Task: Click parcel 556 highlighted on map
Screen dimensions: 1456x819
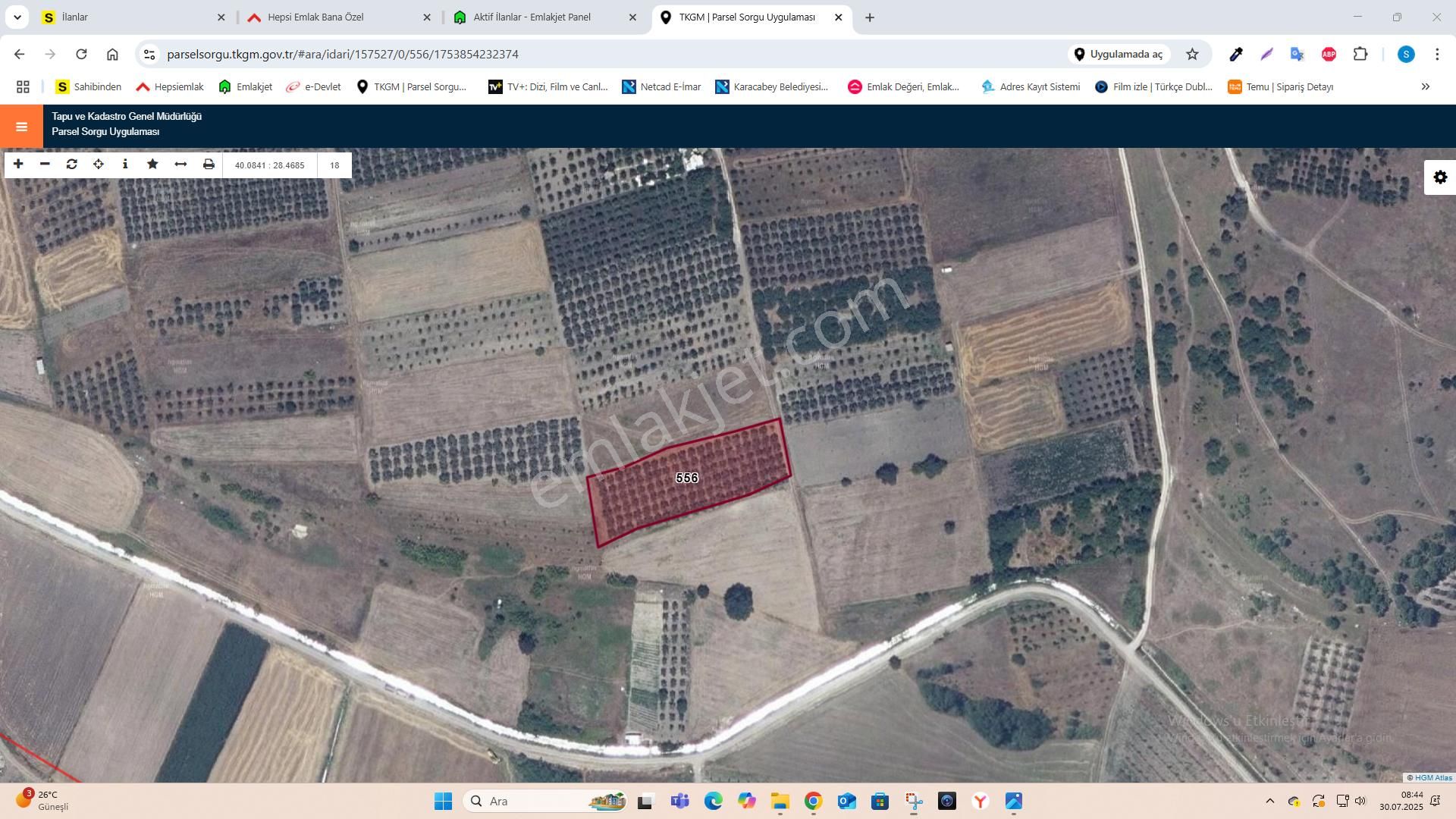Action: click(686, 479)
